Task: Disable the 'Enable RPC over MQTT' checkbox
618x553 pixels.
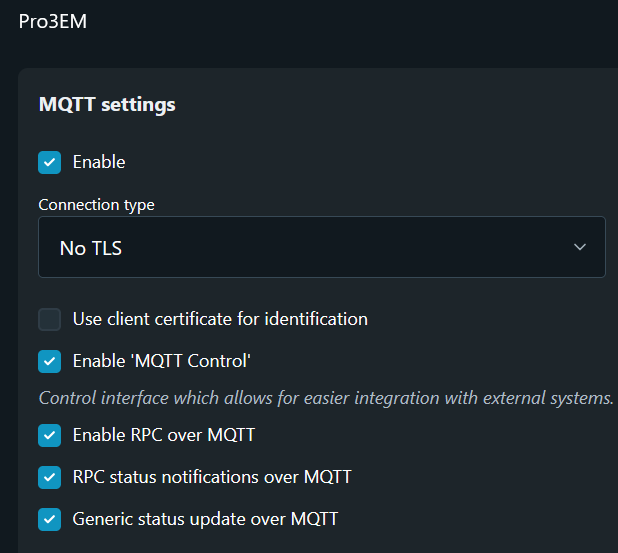Action: (x=50, y=436)
